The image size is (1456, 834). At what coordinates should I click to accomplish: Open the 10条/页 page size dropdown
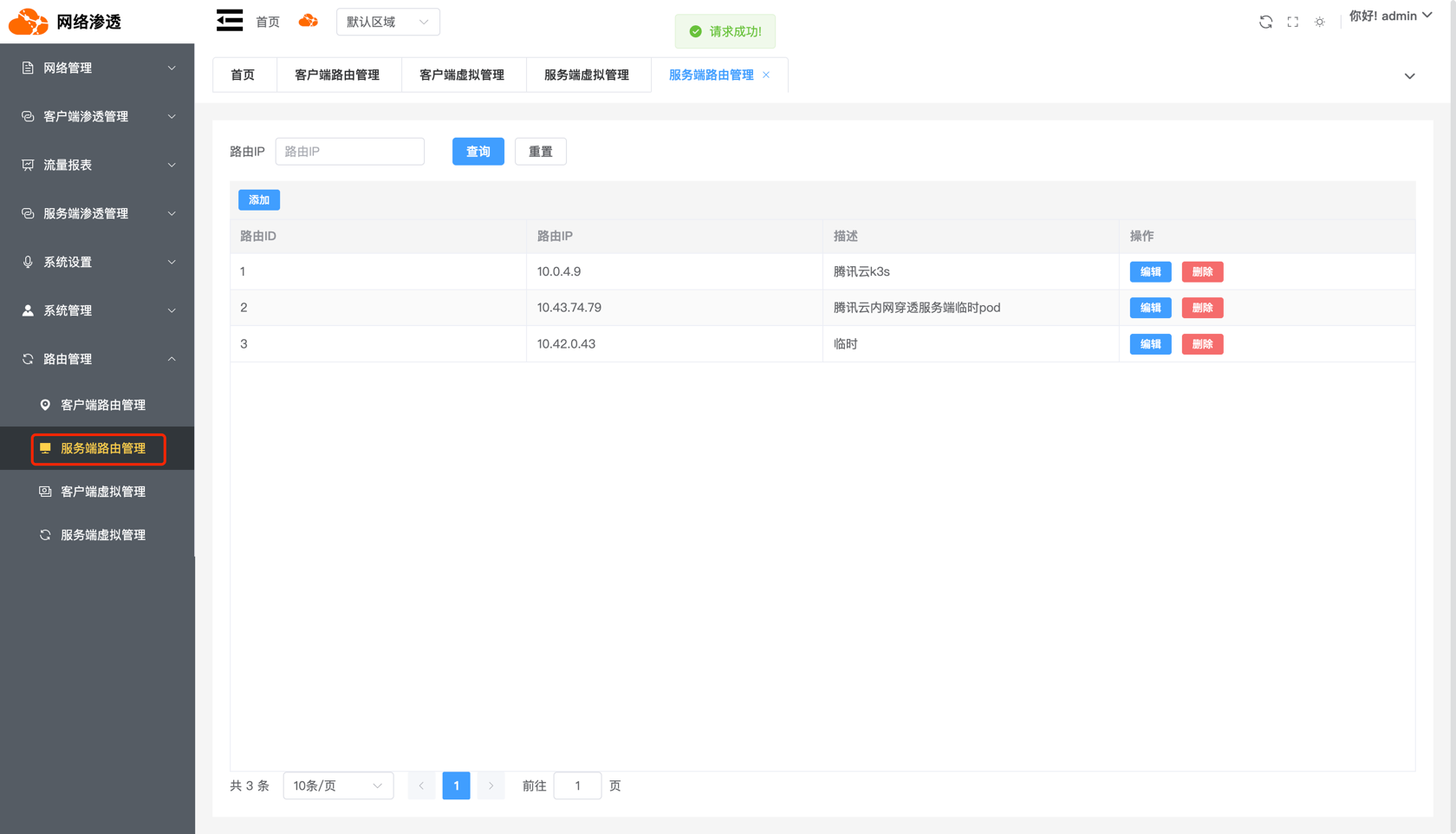point(337,785)
